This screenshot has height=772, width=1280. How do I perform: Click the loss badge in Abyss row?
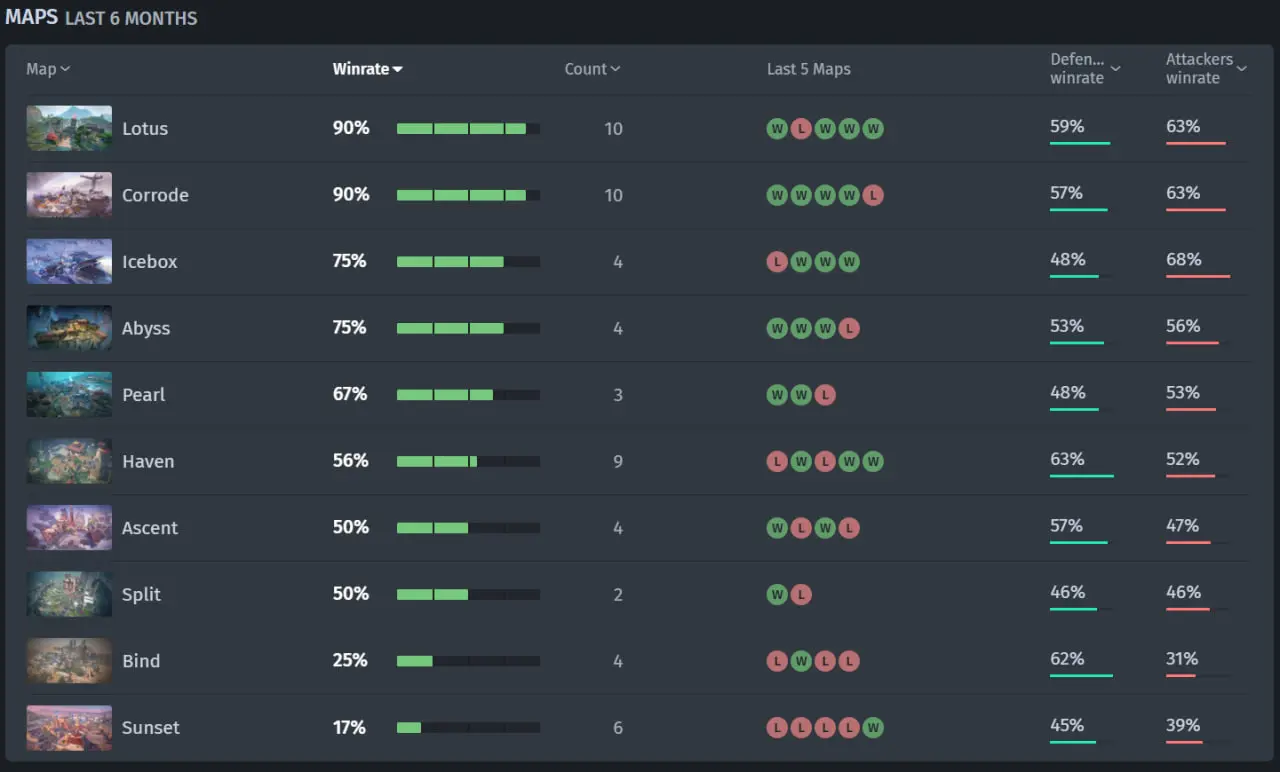[849, 328]
